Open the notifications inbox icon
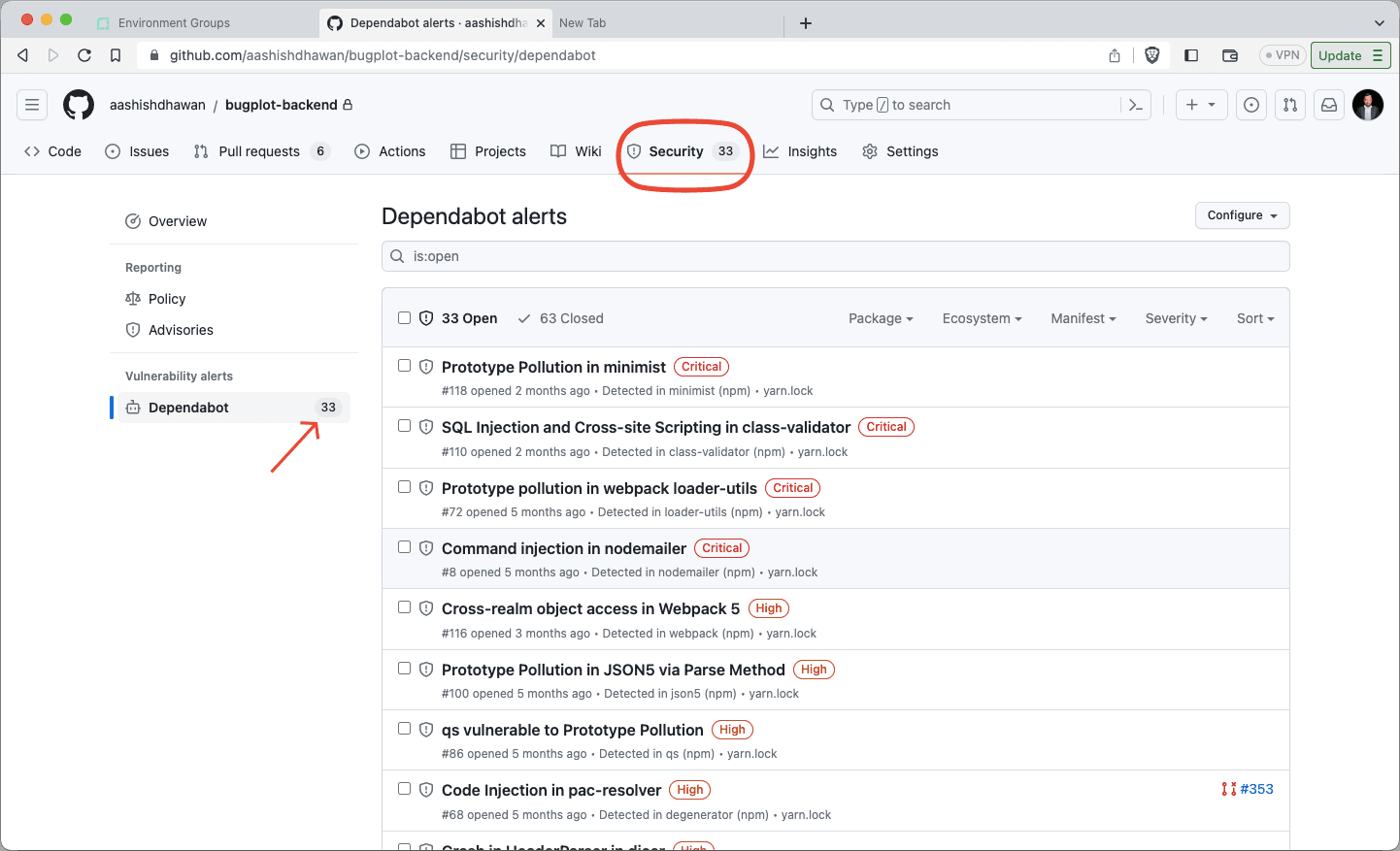This screenshot has width=1400, height=851. click(1328, 105)
